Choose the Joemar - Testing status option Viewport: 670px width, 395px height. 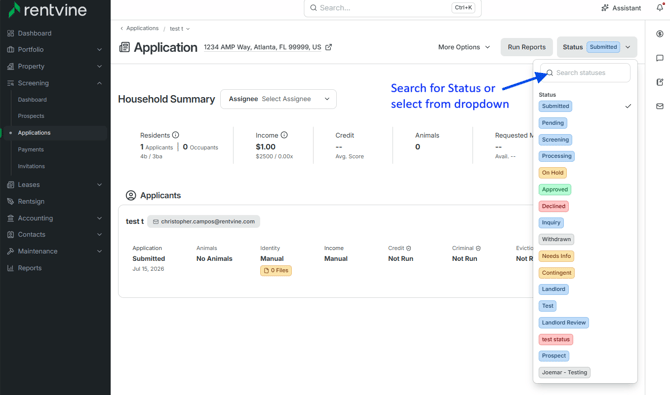pos(564,372)
